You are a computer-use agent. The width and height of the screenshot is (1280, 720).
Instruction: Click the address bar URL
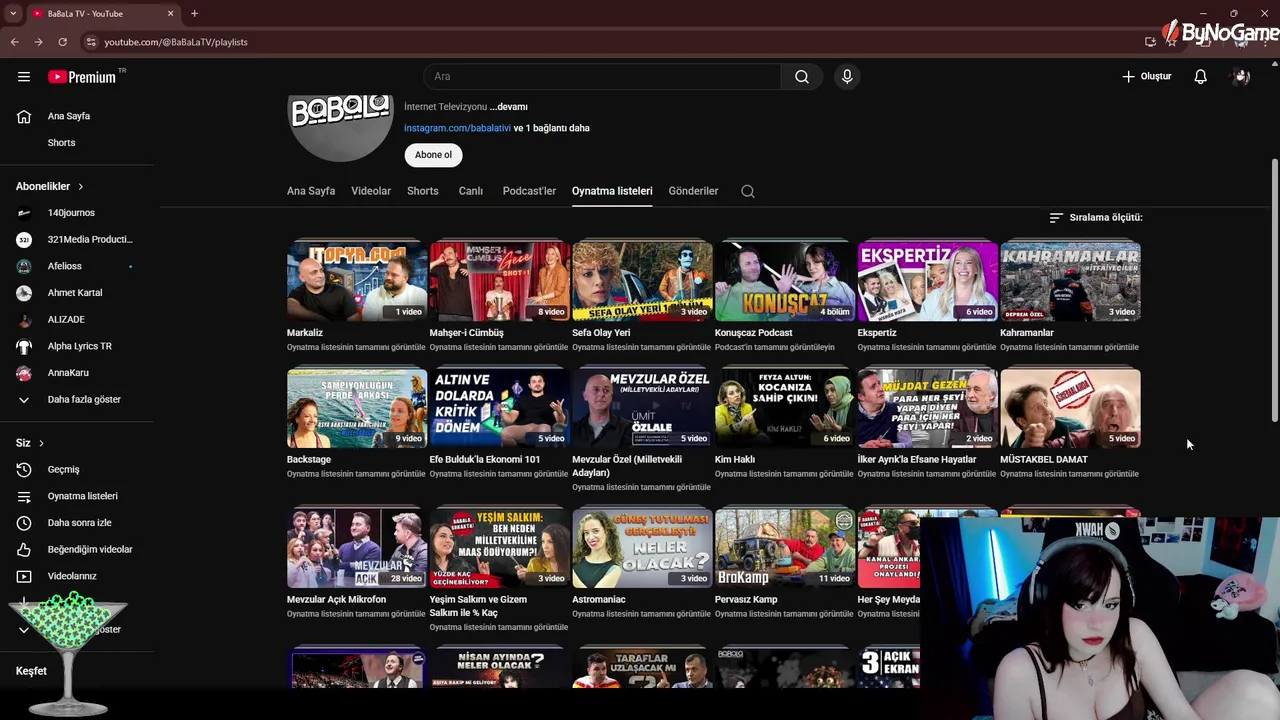point(176,42)
